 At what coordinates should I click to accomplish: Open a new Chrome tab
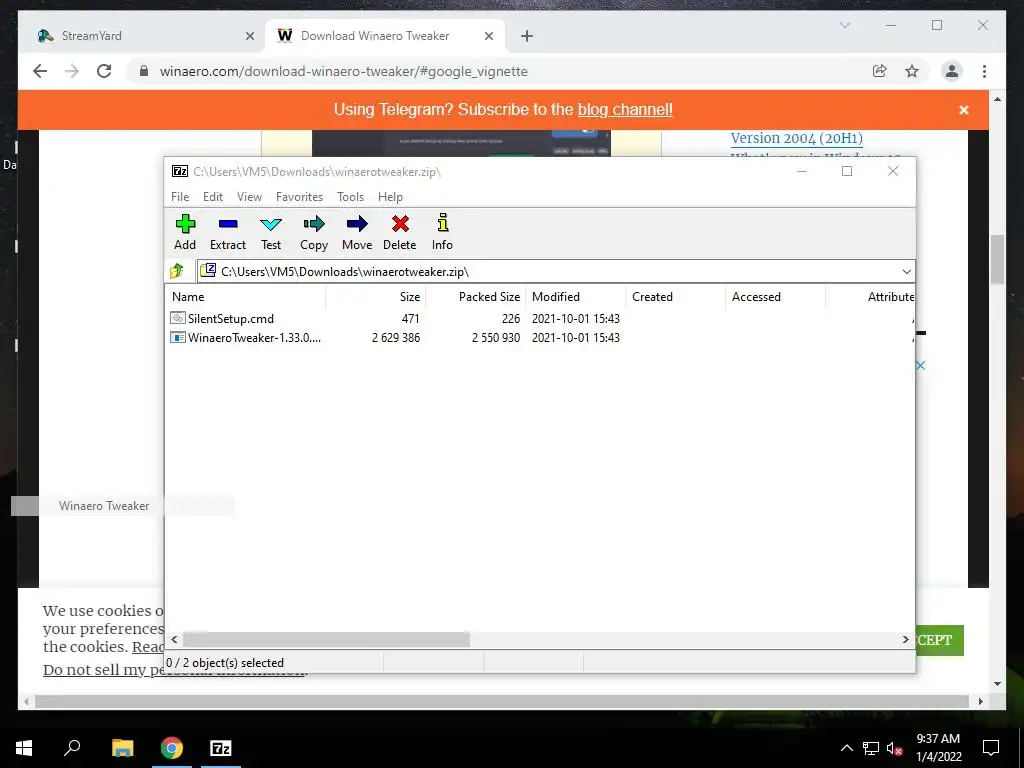(527, 37)
